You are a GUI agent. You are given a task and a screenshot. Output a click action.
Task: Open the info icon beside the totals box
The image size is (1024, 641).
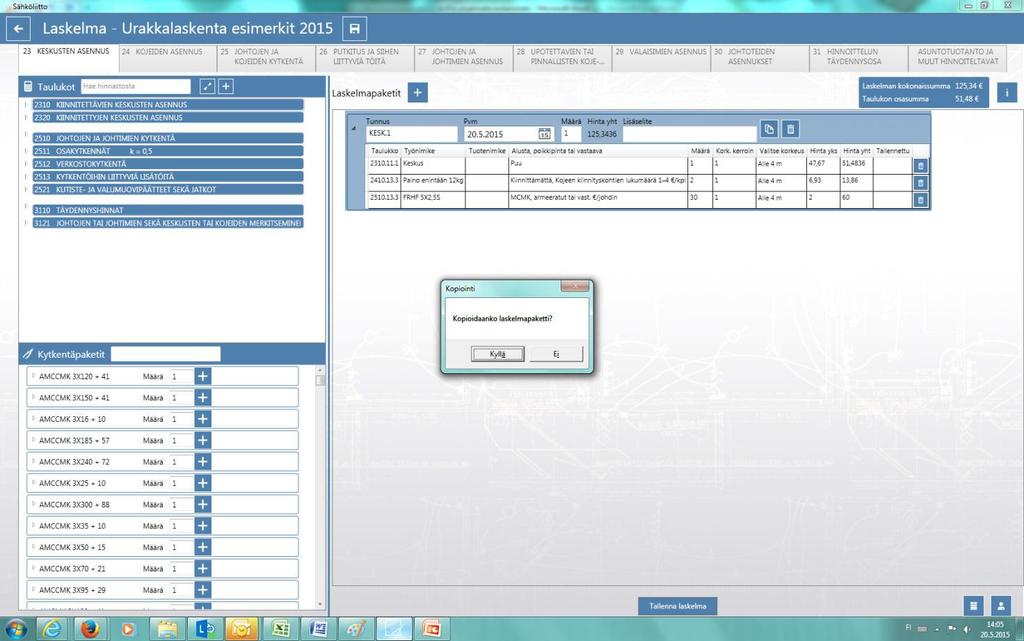[1006, 93]
